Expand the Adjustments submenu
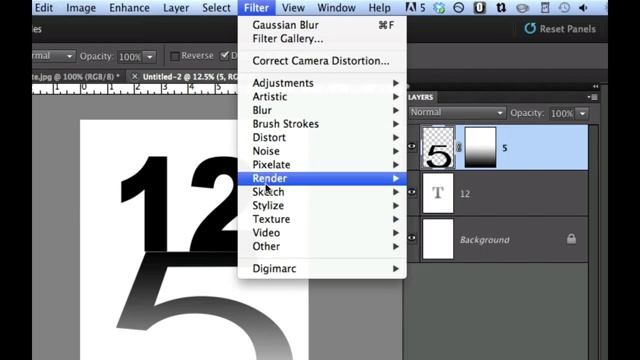The width and height of the screenshot is (640, 360). 322,83
